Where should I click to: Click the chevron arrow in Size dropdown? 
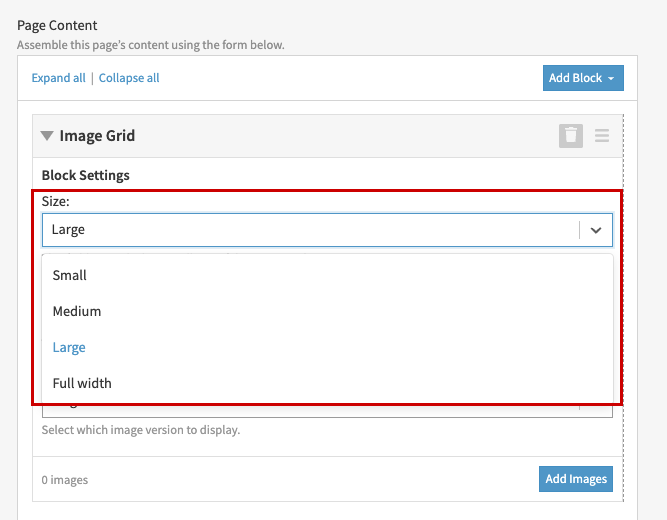tap(596, 230)
